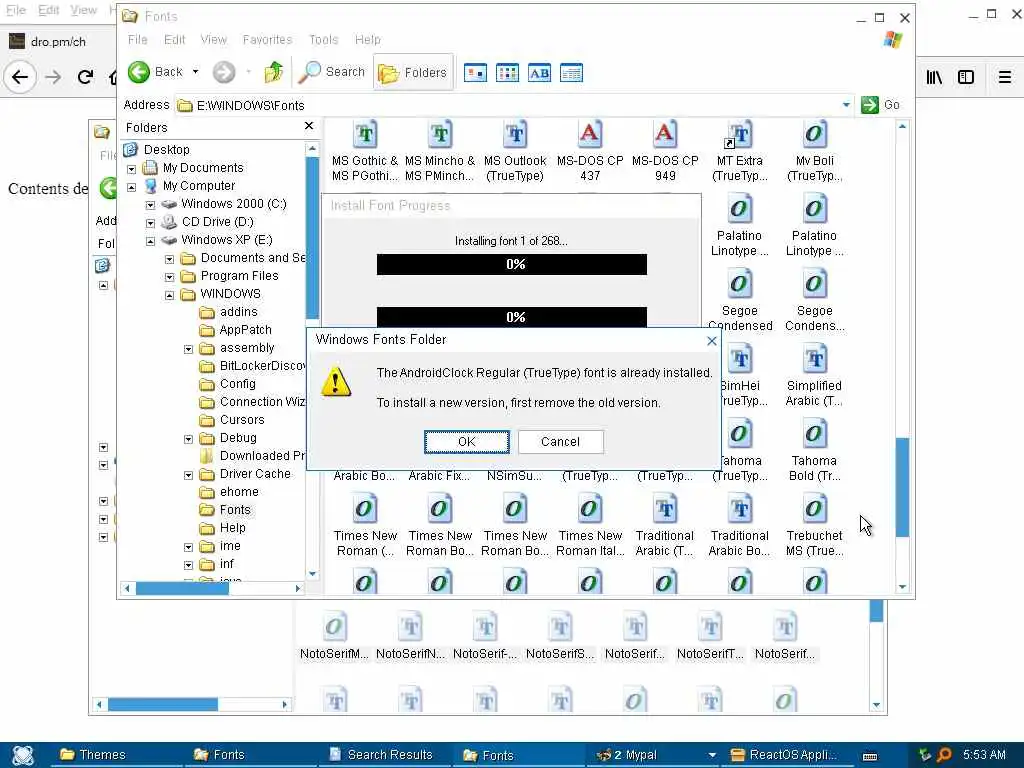The image size is (1024, 768).
Task: Expand CD Drive (D:) node
Action: pyautogui.click(x=150, y=223)
